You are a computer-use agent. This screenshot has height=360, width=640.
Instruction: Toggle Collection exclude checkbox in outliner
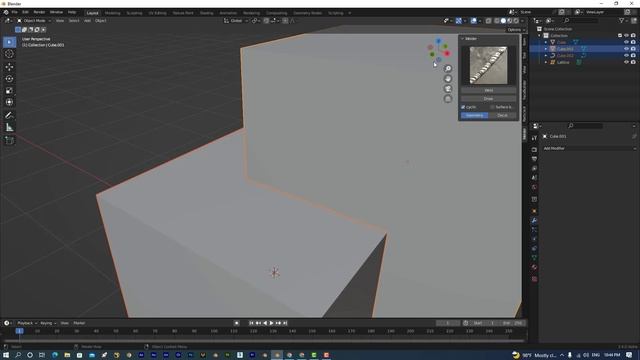620,36
